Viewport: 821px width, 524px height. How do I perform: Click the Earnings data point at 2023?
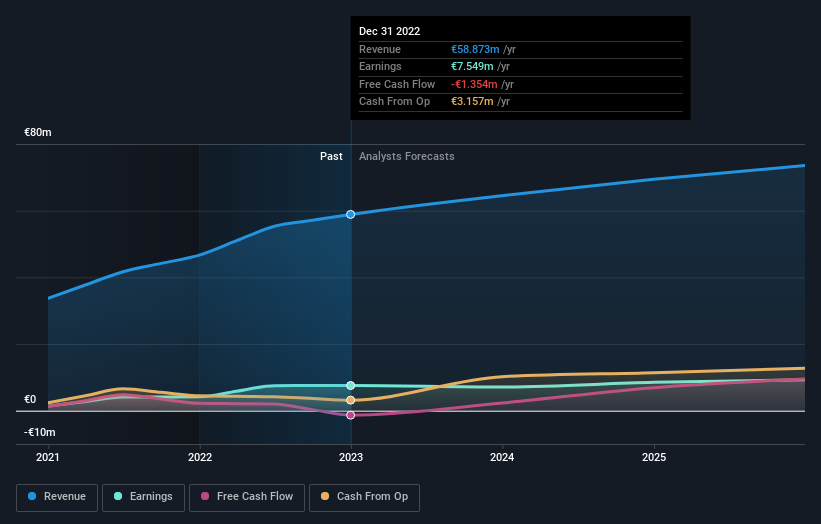click(x=351, y=385)
